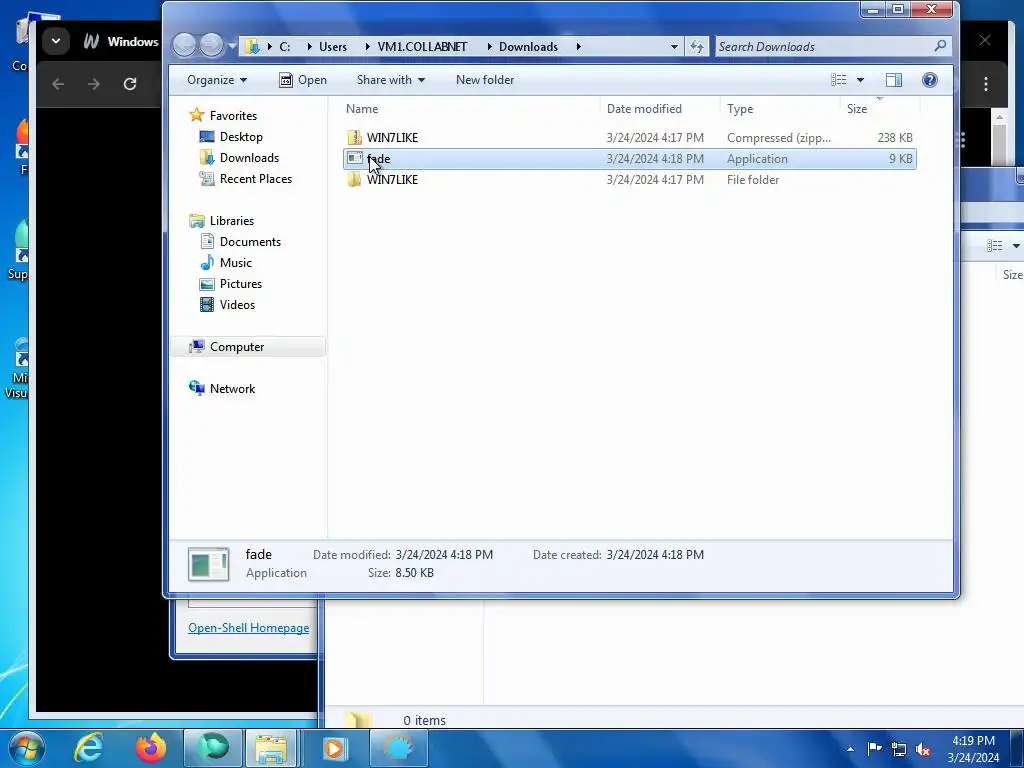This screenshot has height=768, width=1024.
Task: Click fade thumbnail in details pane
Action: click(208, 564)
